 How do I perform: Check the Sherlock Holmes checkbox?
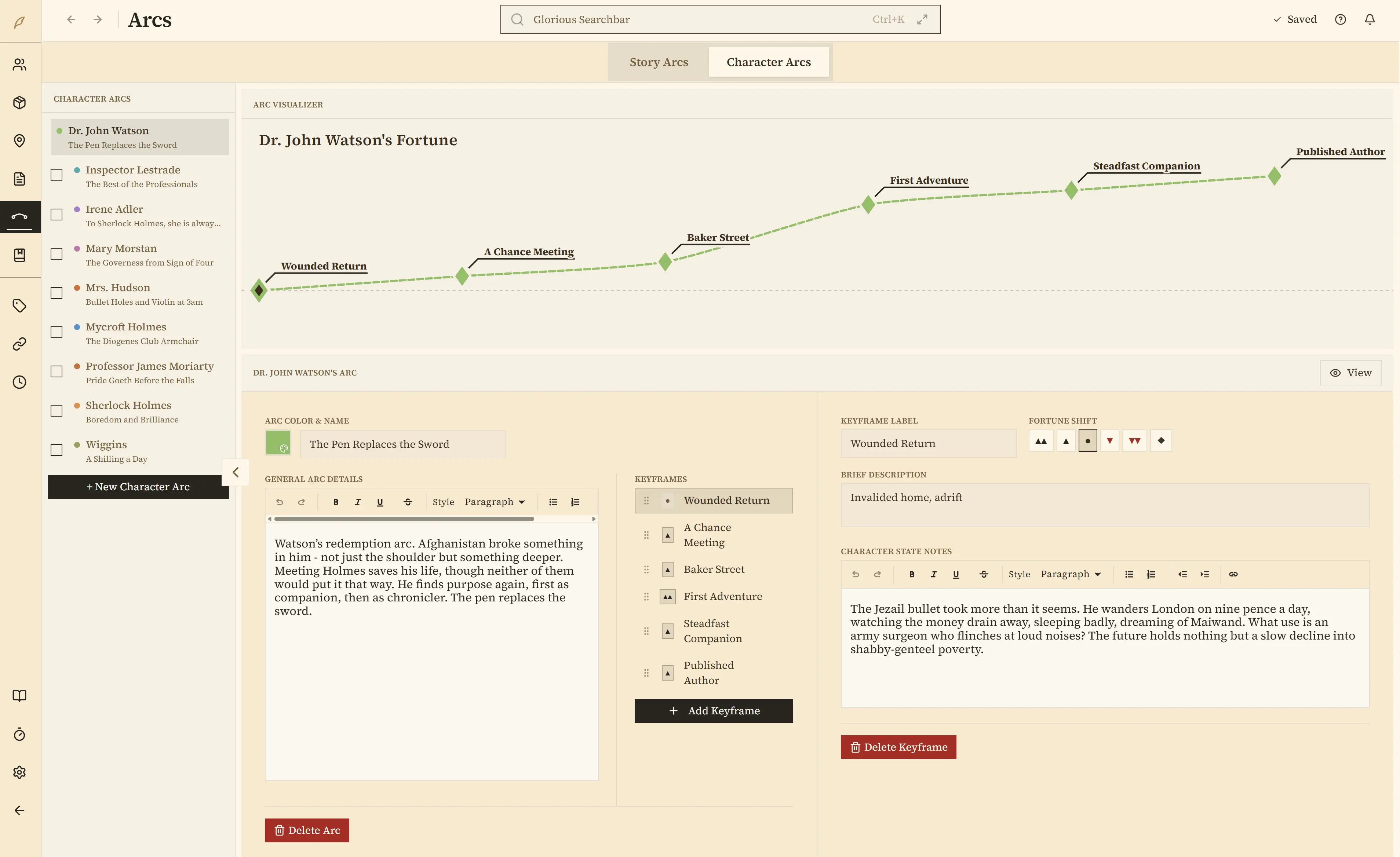56,411
